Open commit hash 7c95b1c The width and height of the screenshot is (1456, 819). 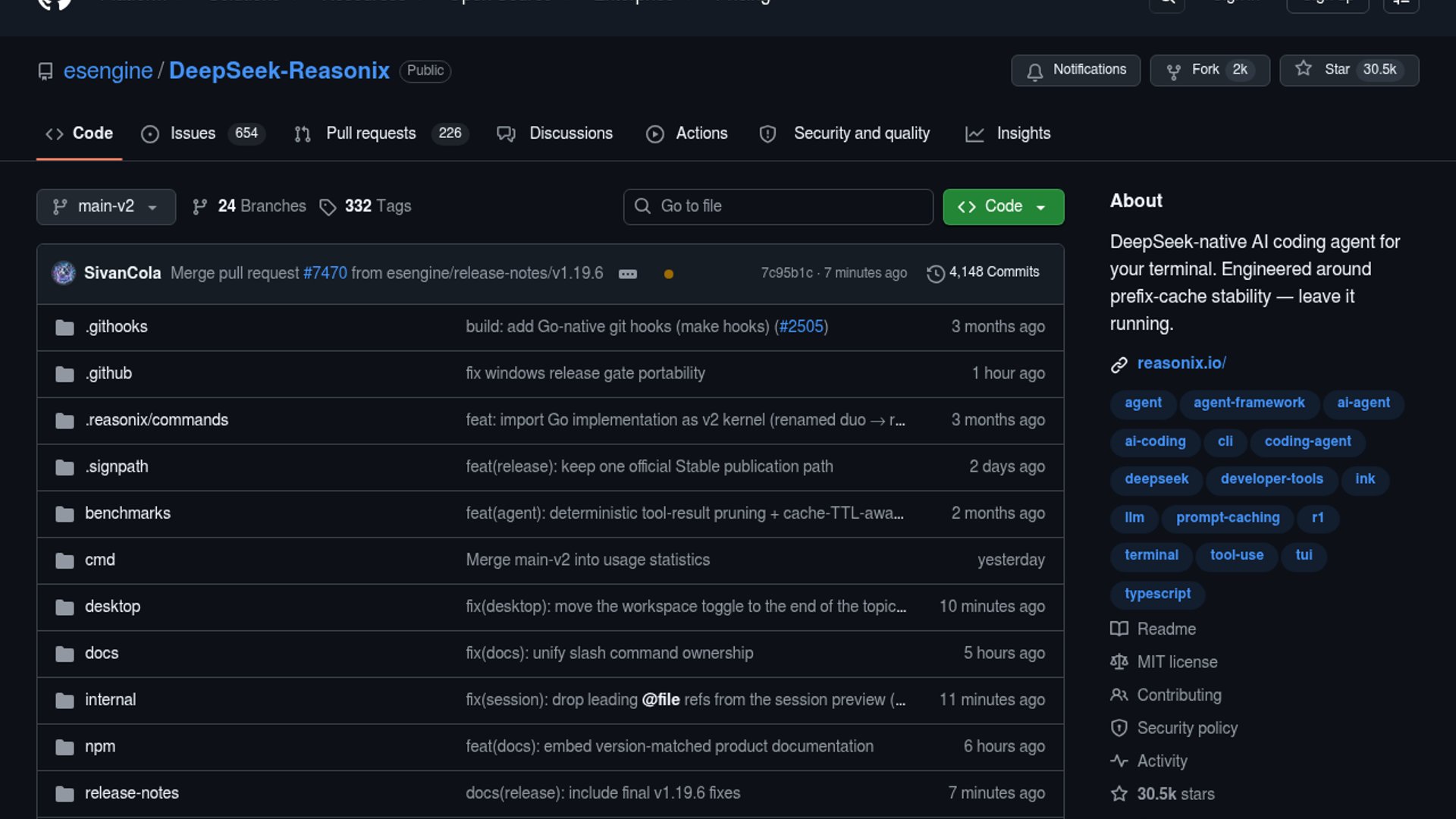786,273
